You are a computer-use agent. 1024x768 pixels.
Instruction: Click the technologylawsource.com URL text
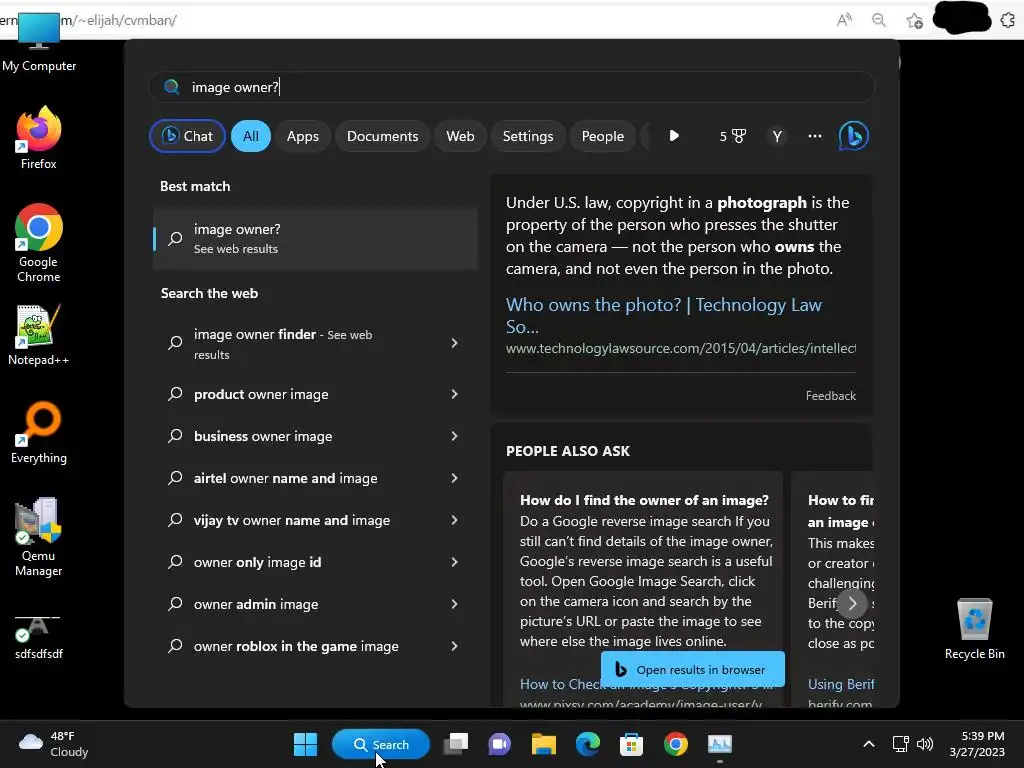click(680, 349)
